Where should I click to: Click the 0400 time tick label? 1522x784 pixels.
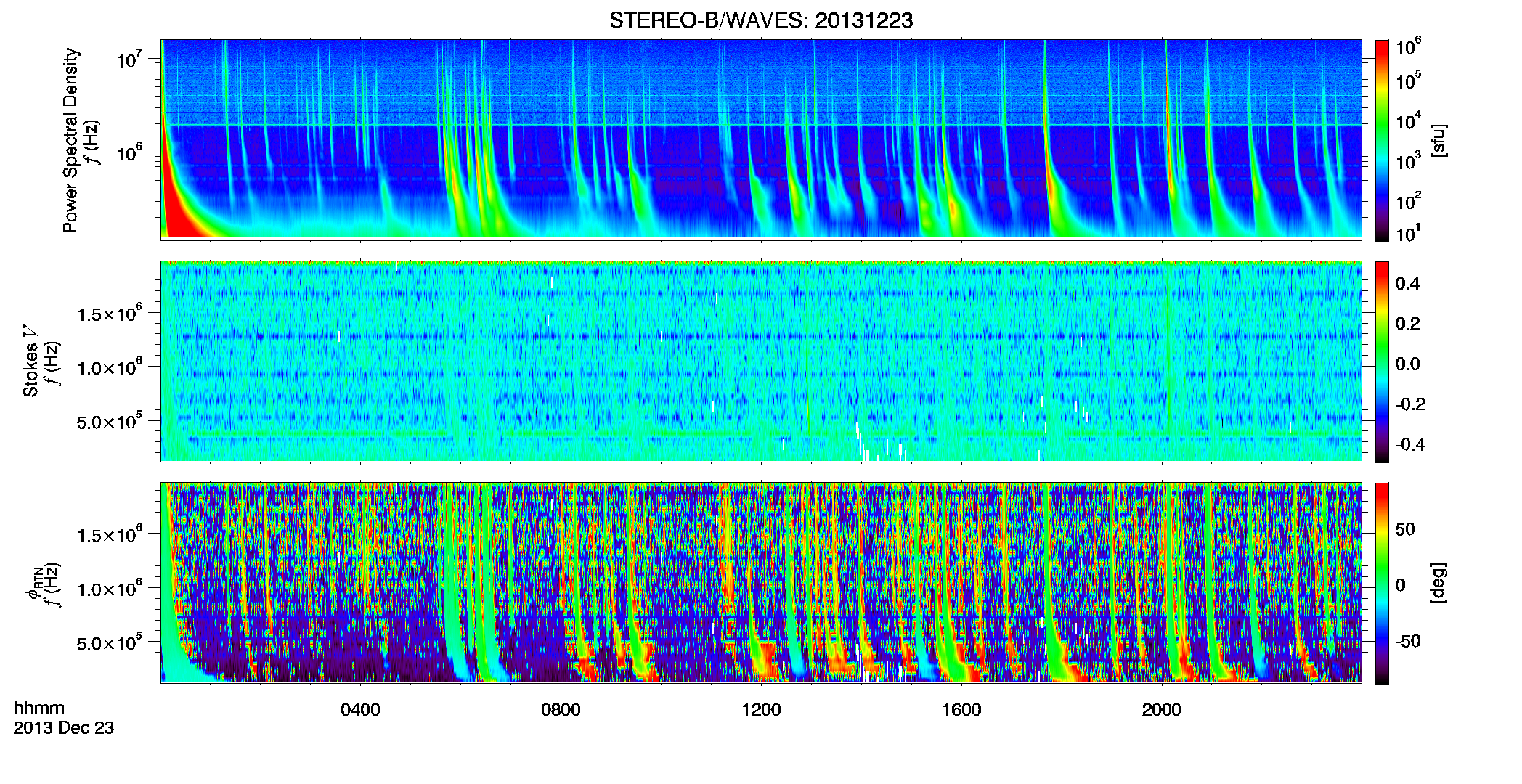point(360,710)
